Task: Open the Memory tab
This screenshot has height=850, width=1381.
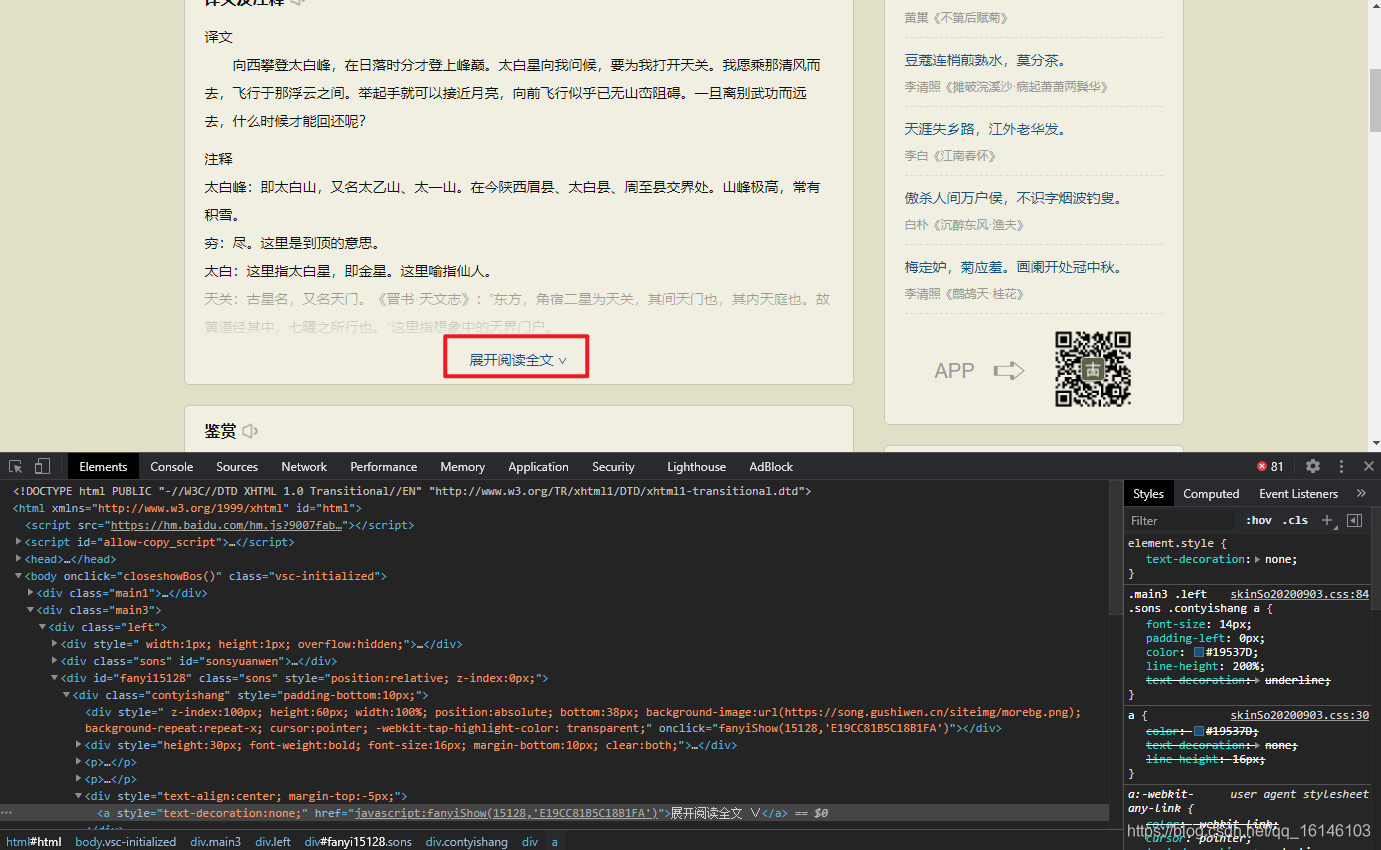Action: tap(462, 466)
